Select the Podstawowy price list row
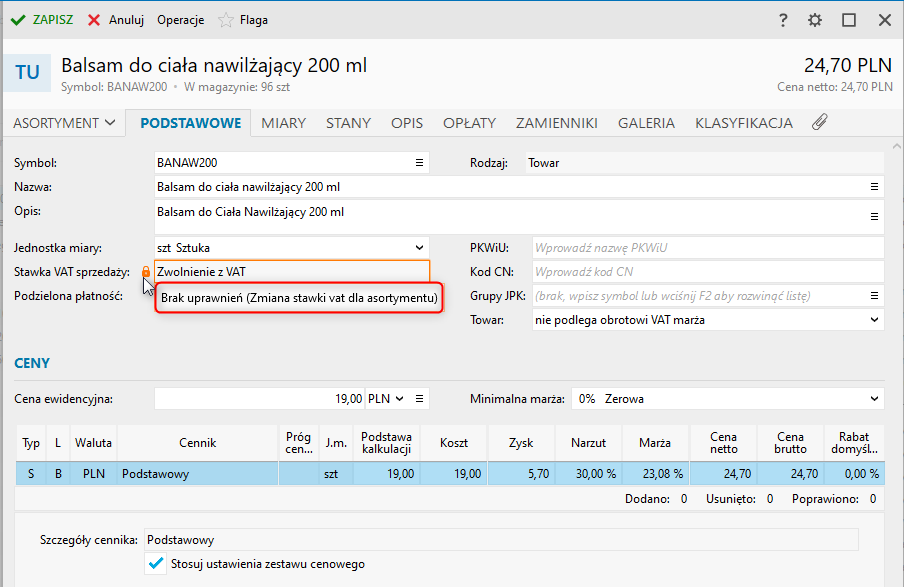The image size is (904, 587). coord(450,473)
